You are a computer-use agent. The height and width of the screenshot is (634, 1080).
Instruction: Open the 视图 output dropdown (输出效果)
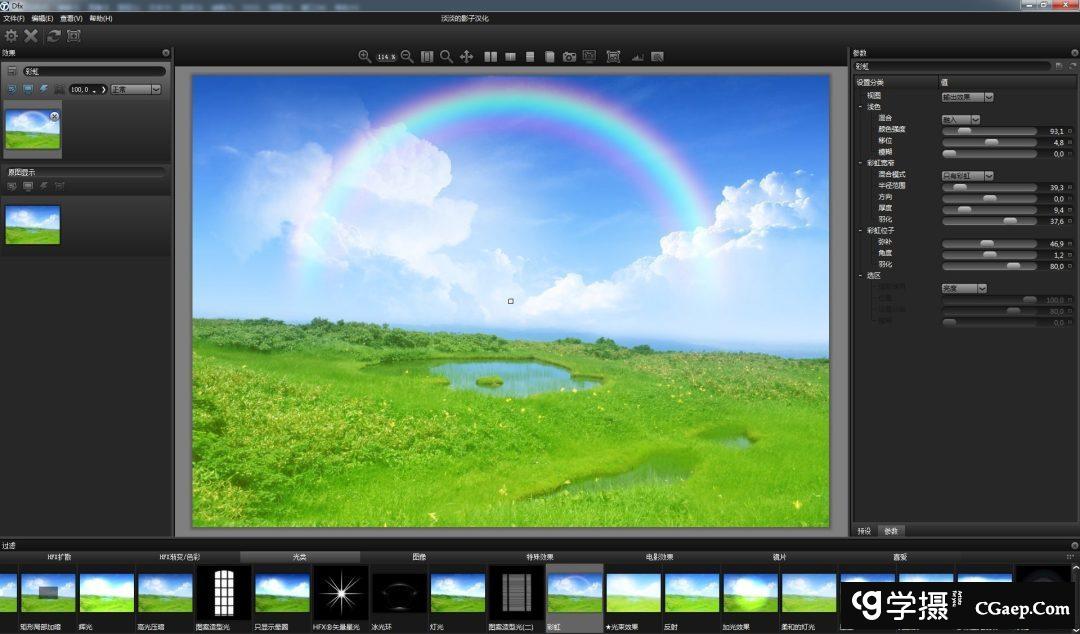(x=967, y=97)
